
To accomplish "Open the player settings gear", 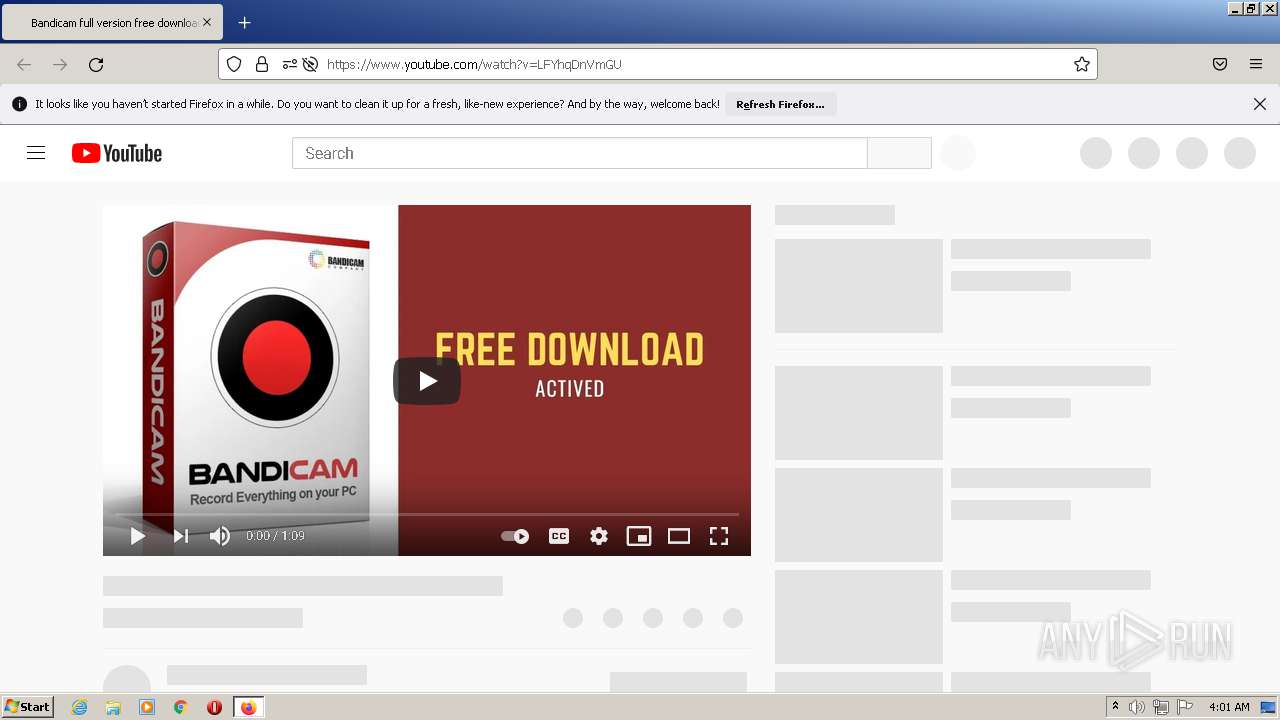I will click(599, 536).
